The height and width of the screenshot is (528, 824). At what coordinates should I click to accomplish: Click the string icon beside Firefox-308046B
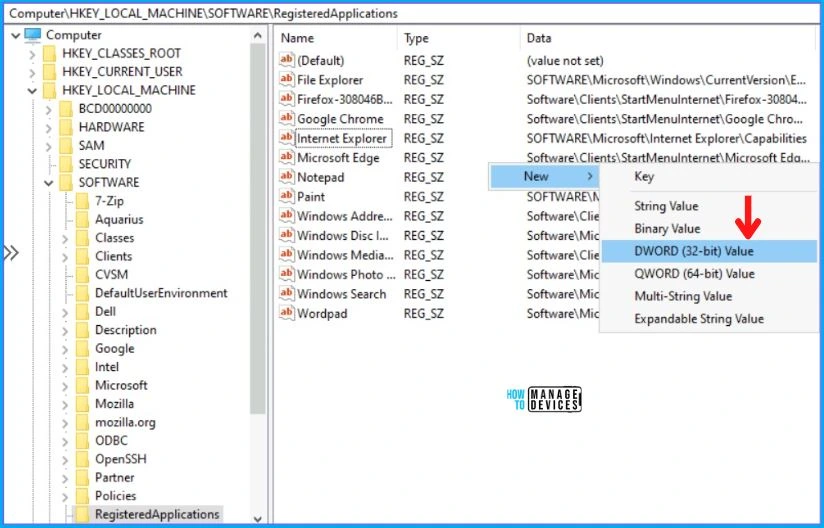(x=286, y=99)
